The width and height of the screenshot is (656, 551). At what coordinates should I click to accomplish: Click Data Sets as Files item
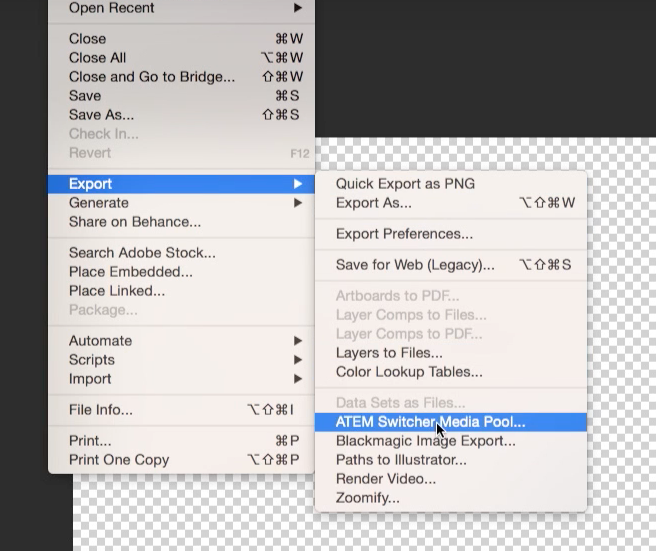point(451,403)
